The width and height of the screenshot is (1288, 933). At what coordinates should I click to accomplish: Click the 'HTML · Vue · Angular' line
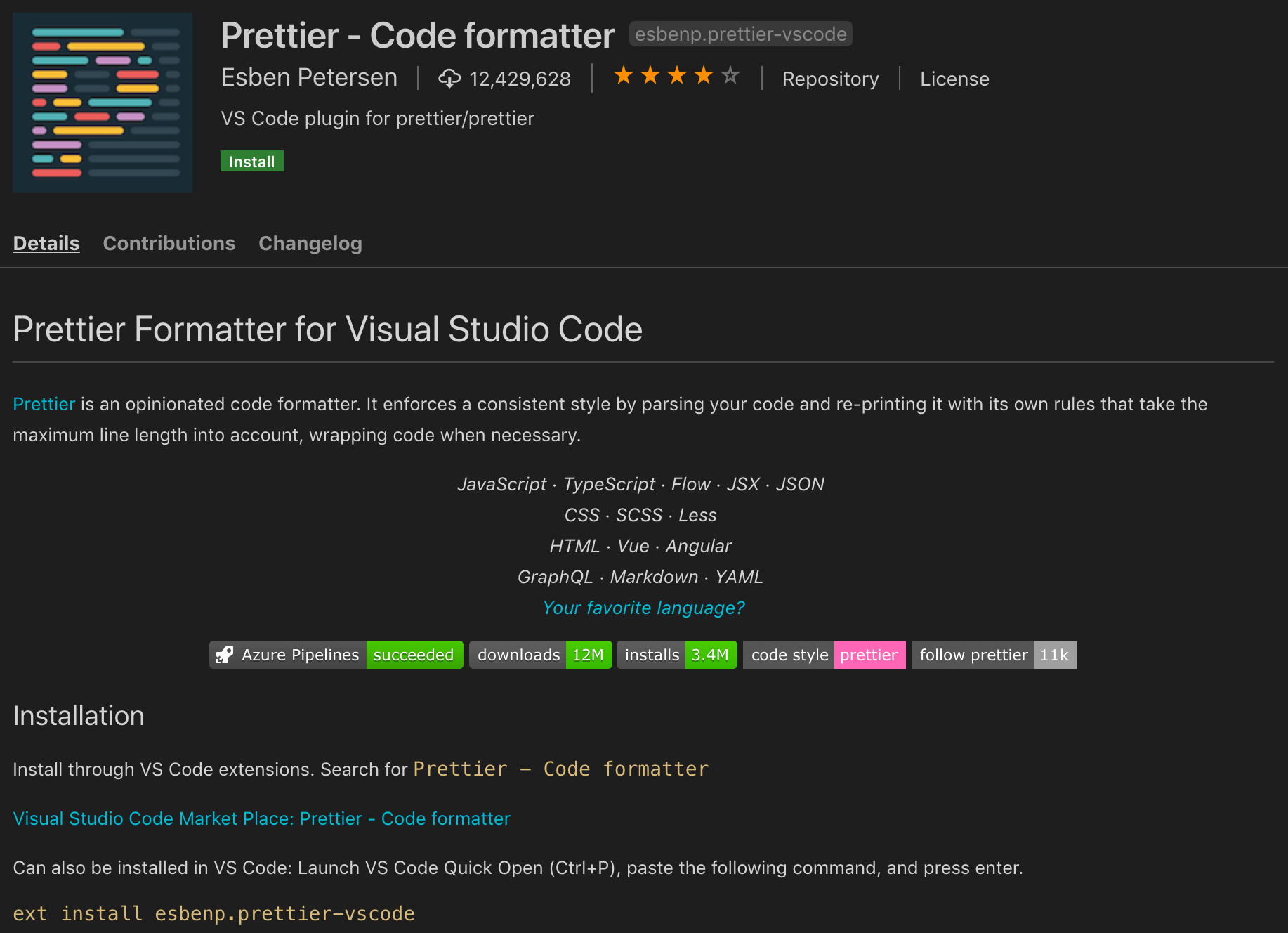coord(640,546)
